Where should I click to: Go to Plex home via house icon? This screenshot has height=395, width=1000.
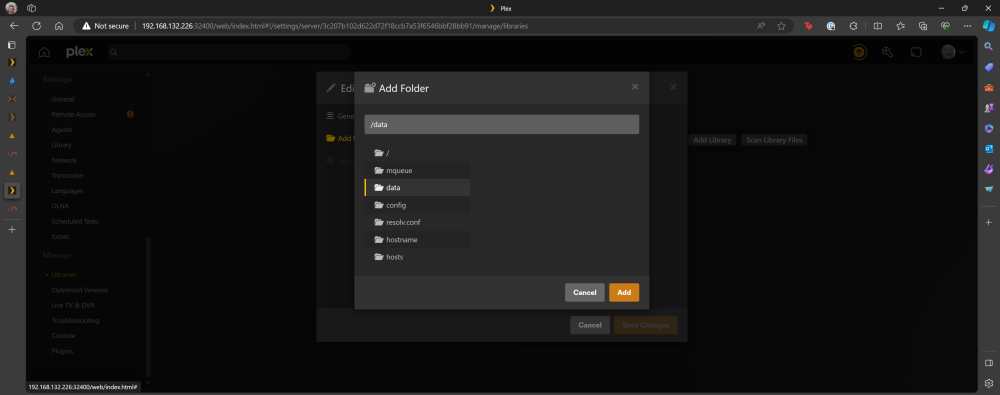[x=45, y=52]
